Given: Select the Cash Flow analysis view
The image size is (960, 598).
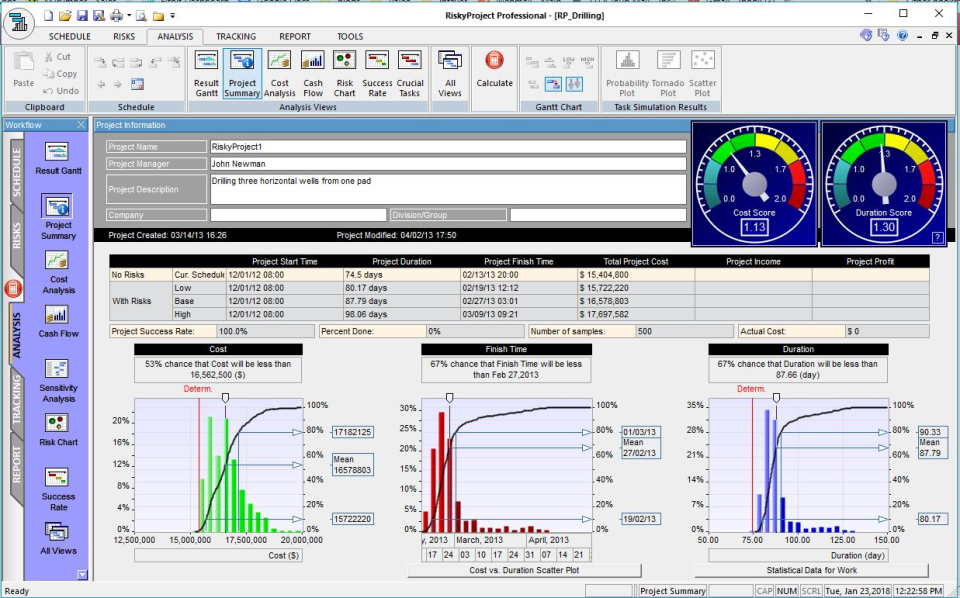Looking at the screenshot, I should (x=311, y=71).
